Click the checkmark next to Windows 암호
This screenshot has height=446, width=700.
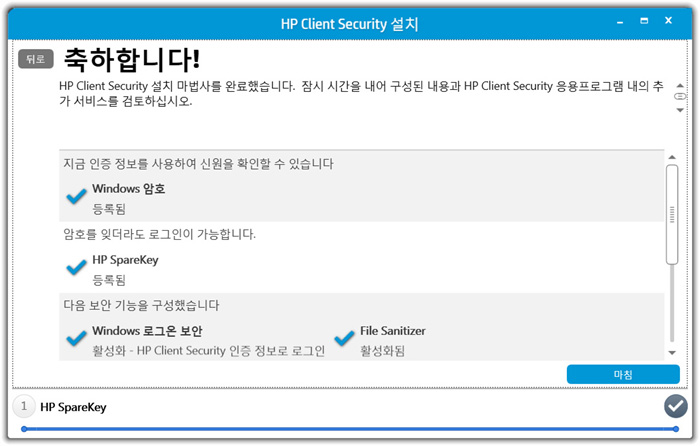76,196
